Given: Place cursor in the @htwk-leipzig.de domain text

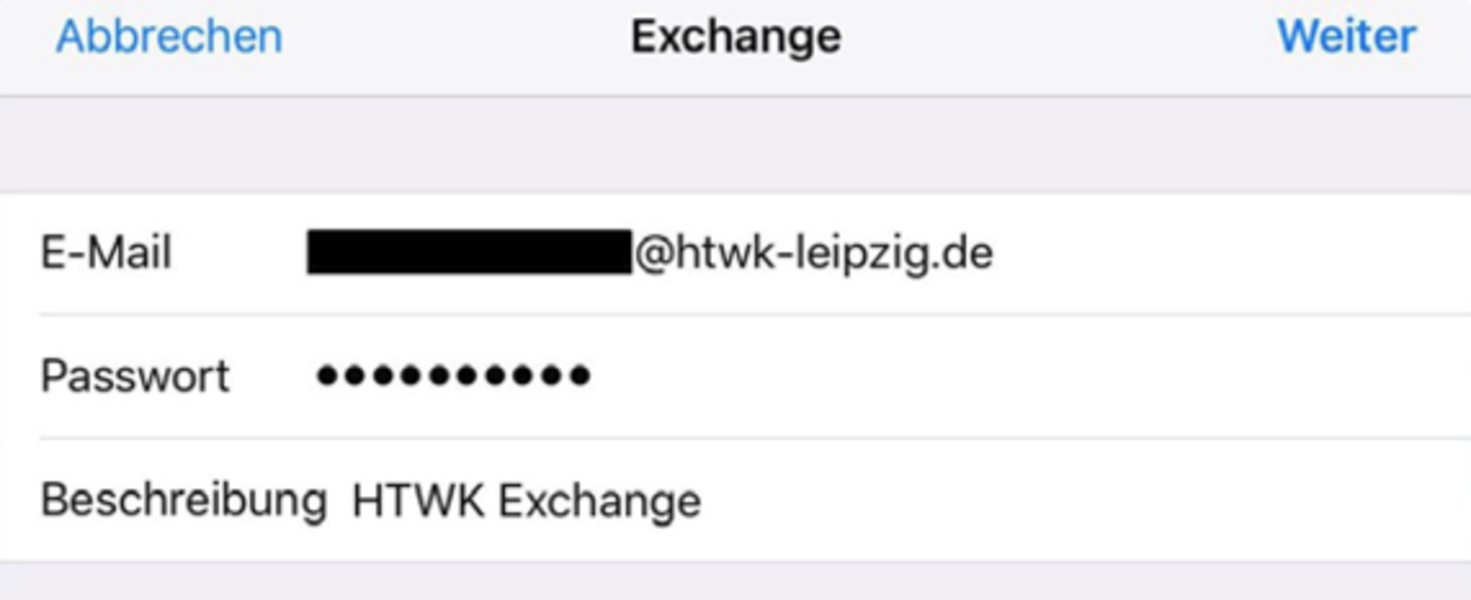Looking at the screenshot, I should pos(814,253).
